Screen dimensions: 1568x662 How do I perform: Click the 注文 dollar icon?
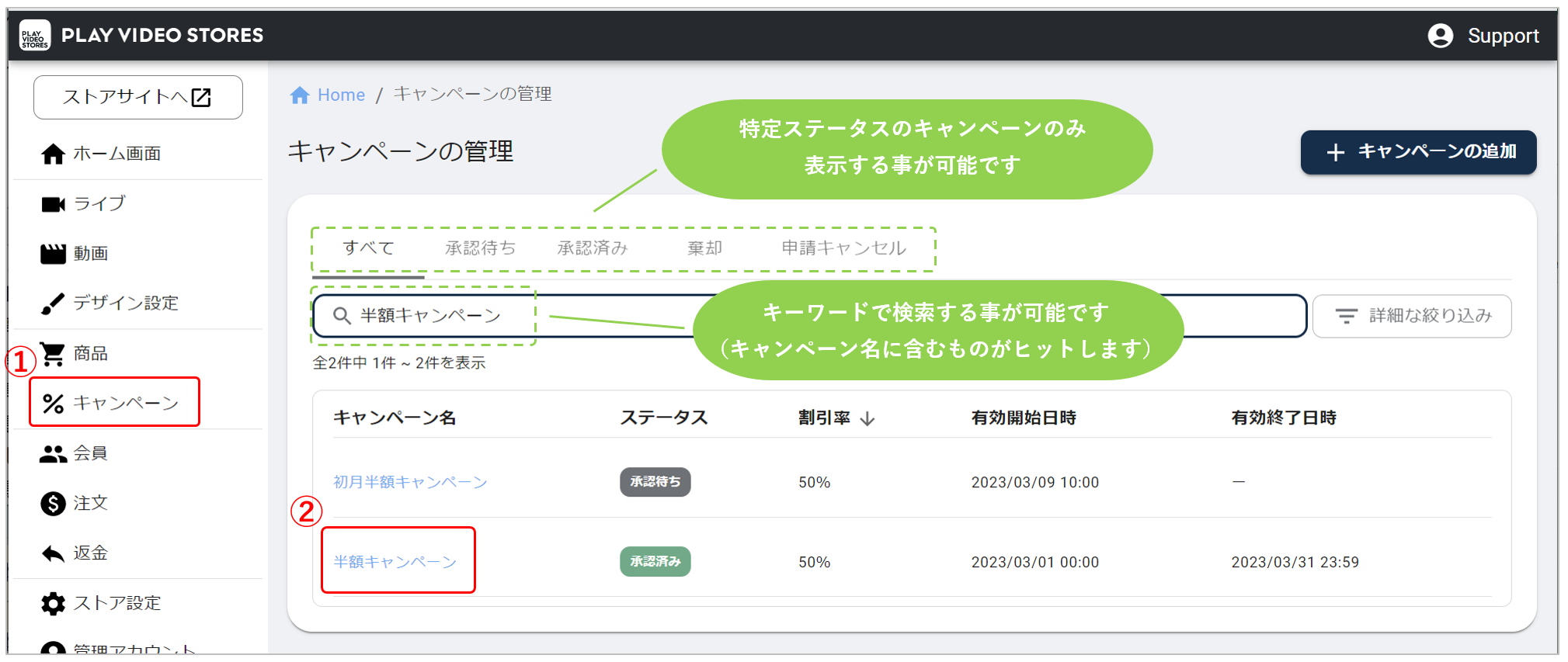(53, 504)
